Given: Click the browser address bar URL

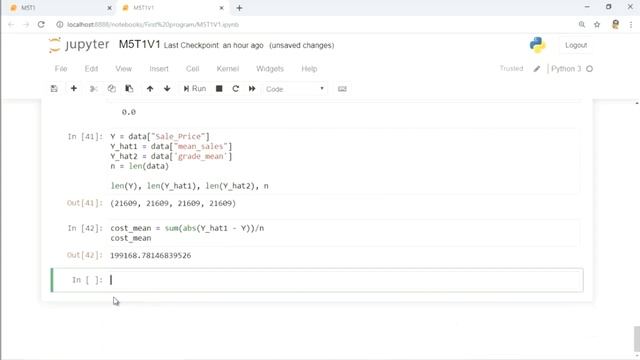Looking at the screenshot, I should (153, 24).
